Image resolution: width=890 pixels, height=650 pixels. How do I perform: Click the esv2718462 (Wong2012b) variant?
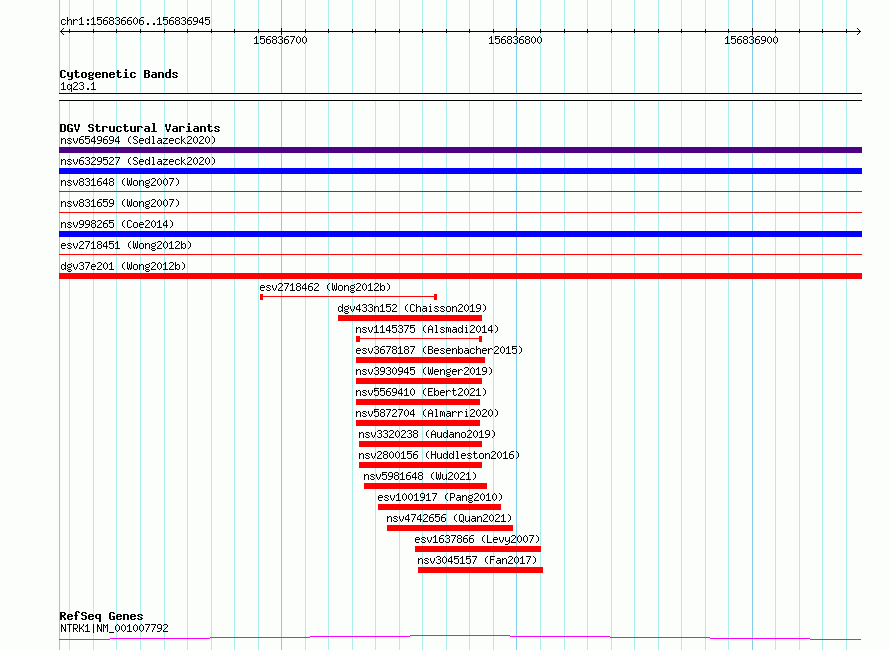[325, 287]
